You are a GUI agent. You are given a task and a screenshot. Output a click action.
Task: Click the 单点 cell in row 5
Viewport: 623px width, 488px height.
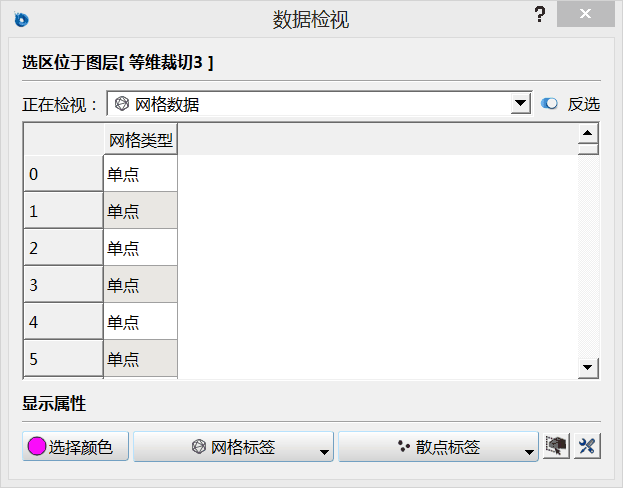141,358
